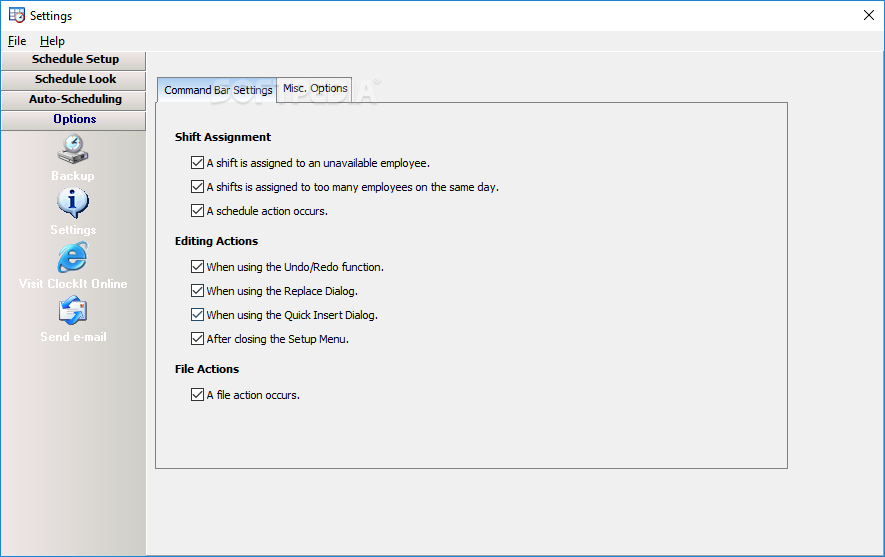Expand the Schedule Look sidebar section
The image size is (885, 557).
[74, 79]
